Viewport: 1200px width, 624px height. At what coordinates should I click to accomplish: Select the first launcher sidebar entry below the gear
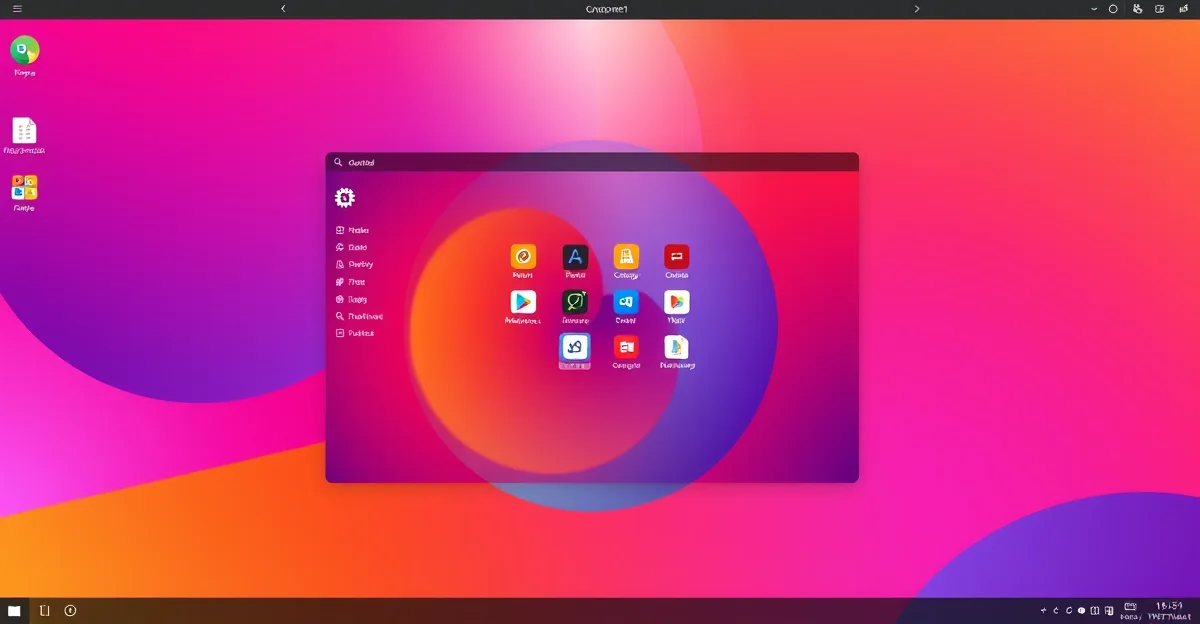point(353,230)
